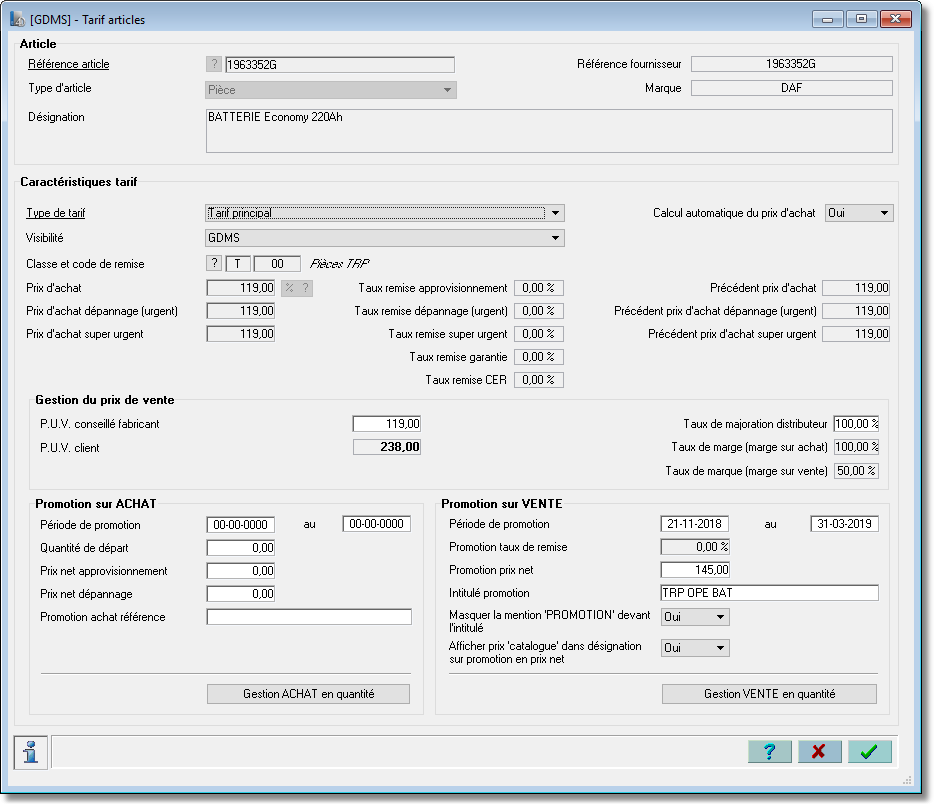Click Taux remise garantie field
The height and width of the screenshot is (806, 934).
tap(538, 357)
